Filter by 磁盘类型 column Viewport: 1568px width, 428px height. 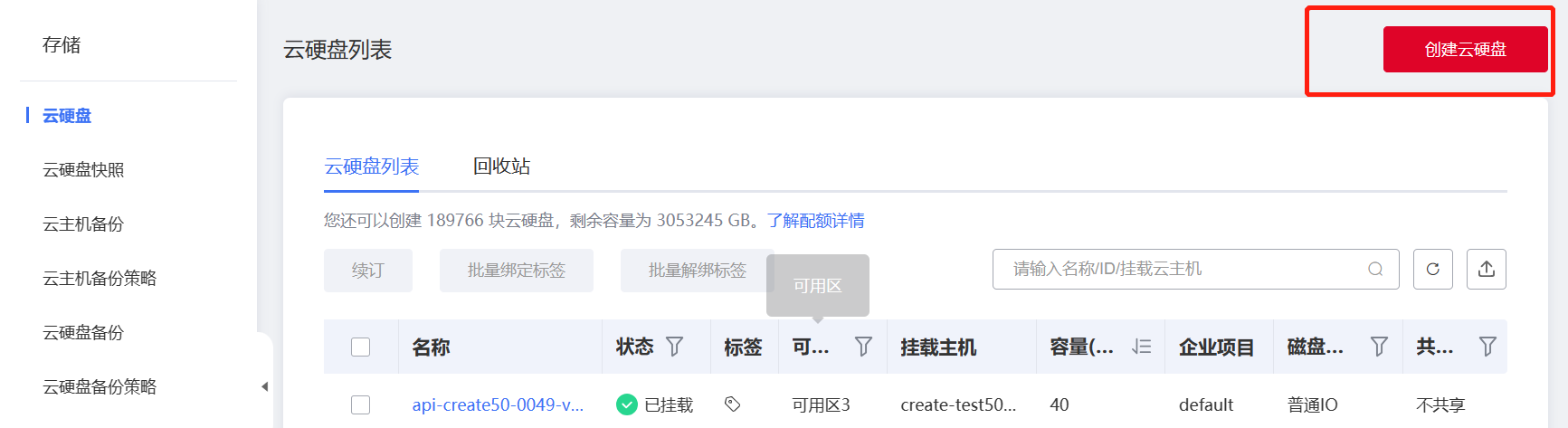pyautogui.click(x=1379, y=347)
